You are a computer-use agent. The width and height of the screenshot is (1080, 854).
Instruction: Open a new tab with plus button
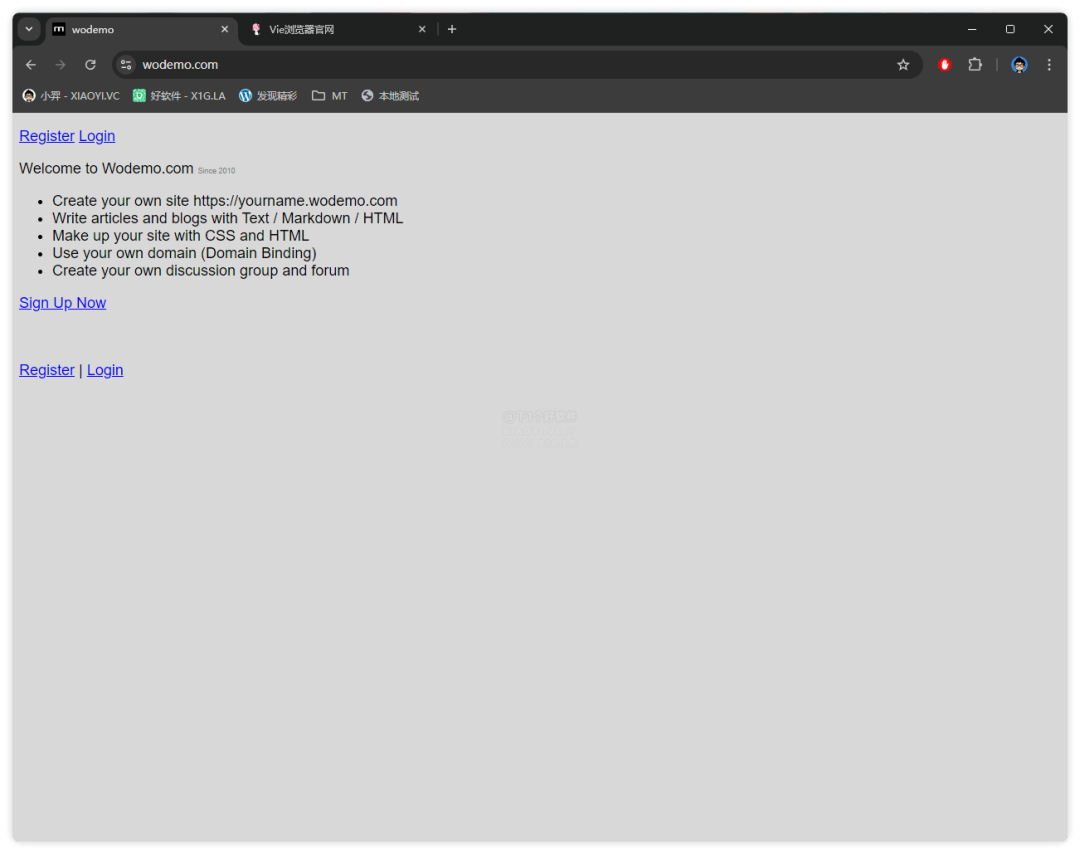[x=452, y=29]
